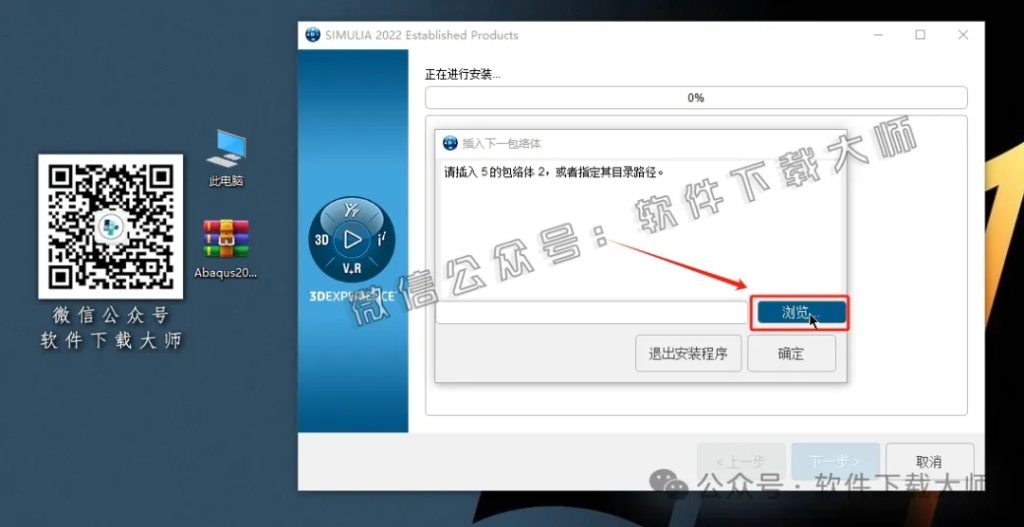Click the 下一步 next button
This screenshot has height=527, width=1024.
coord(835,462)
